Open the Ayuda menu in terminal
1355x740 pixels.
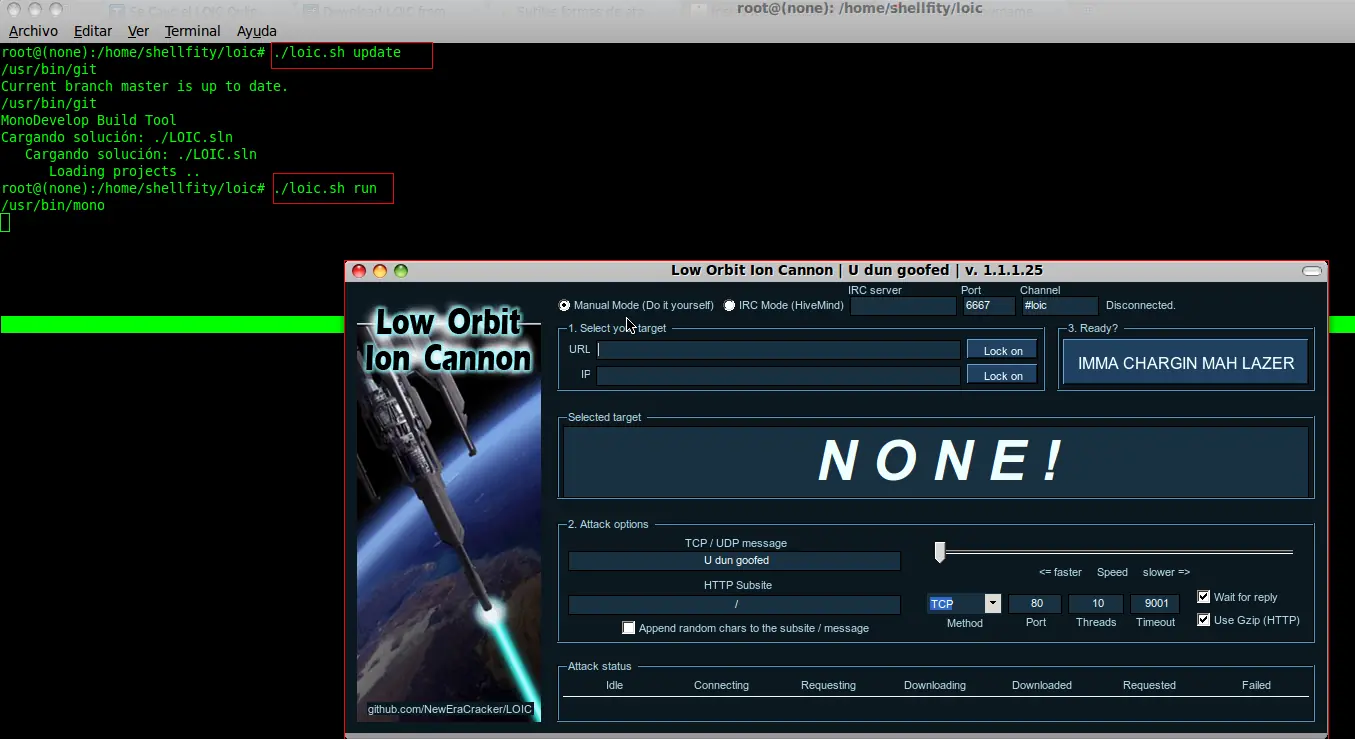coord(257,31)
